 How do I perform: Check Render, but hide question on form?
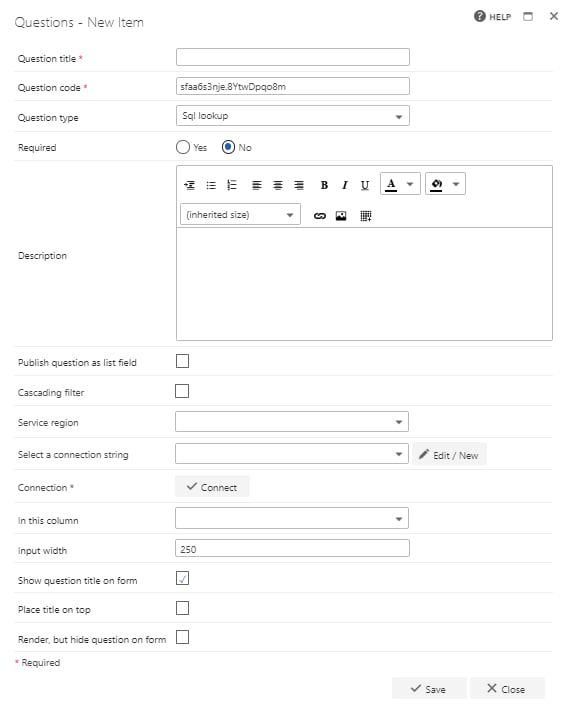[x=182, y=637]
